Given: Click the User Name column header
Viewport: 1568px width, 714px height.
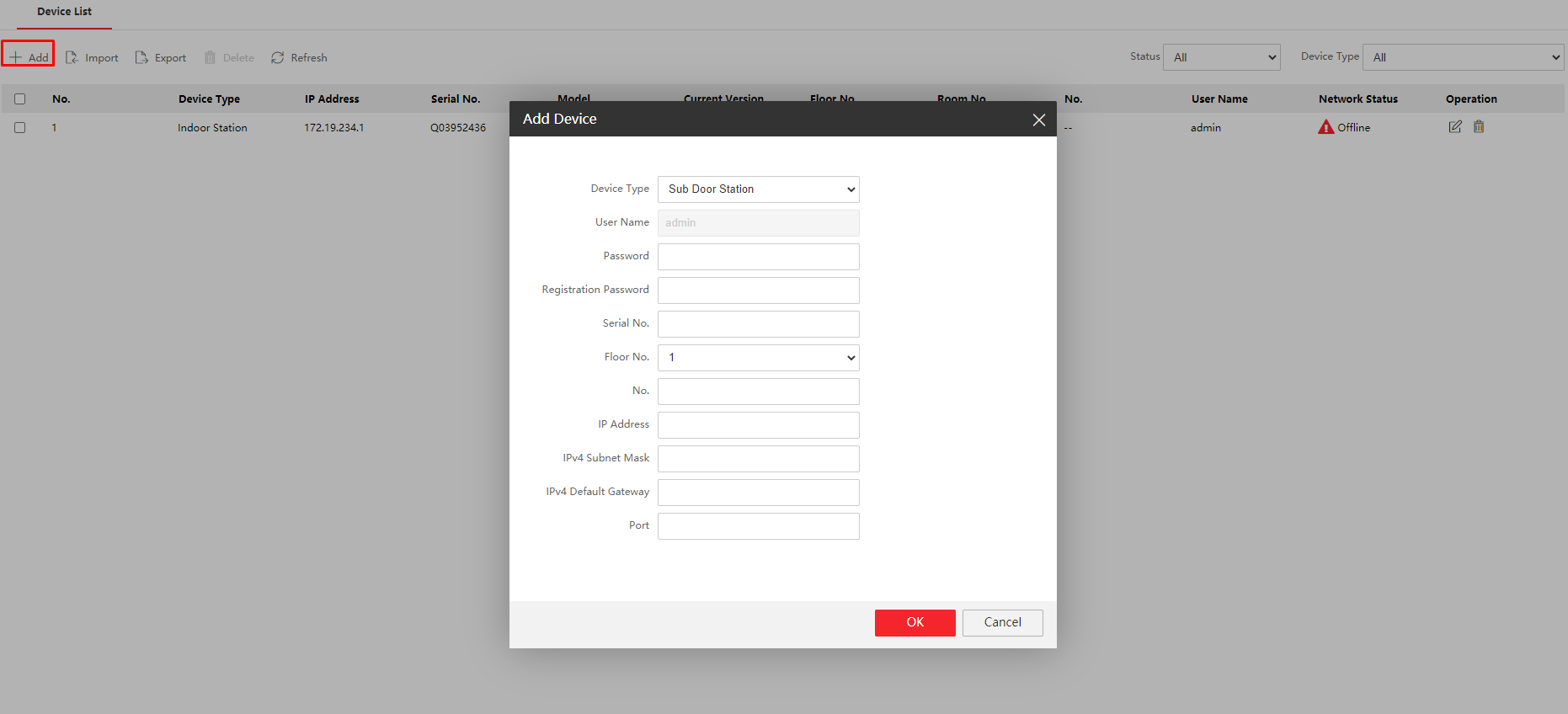Looking at the screenshot, I should coord(1219,99).
